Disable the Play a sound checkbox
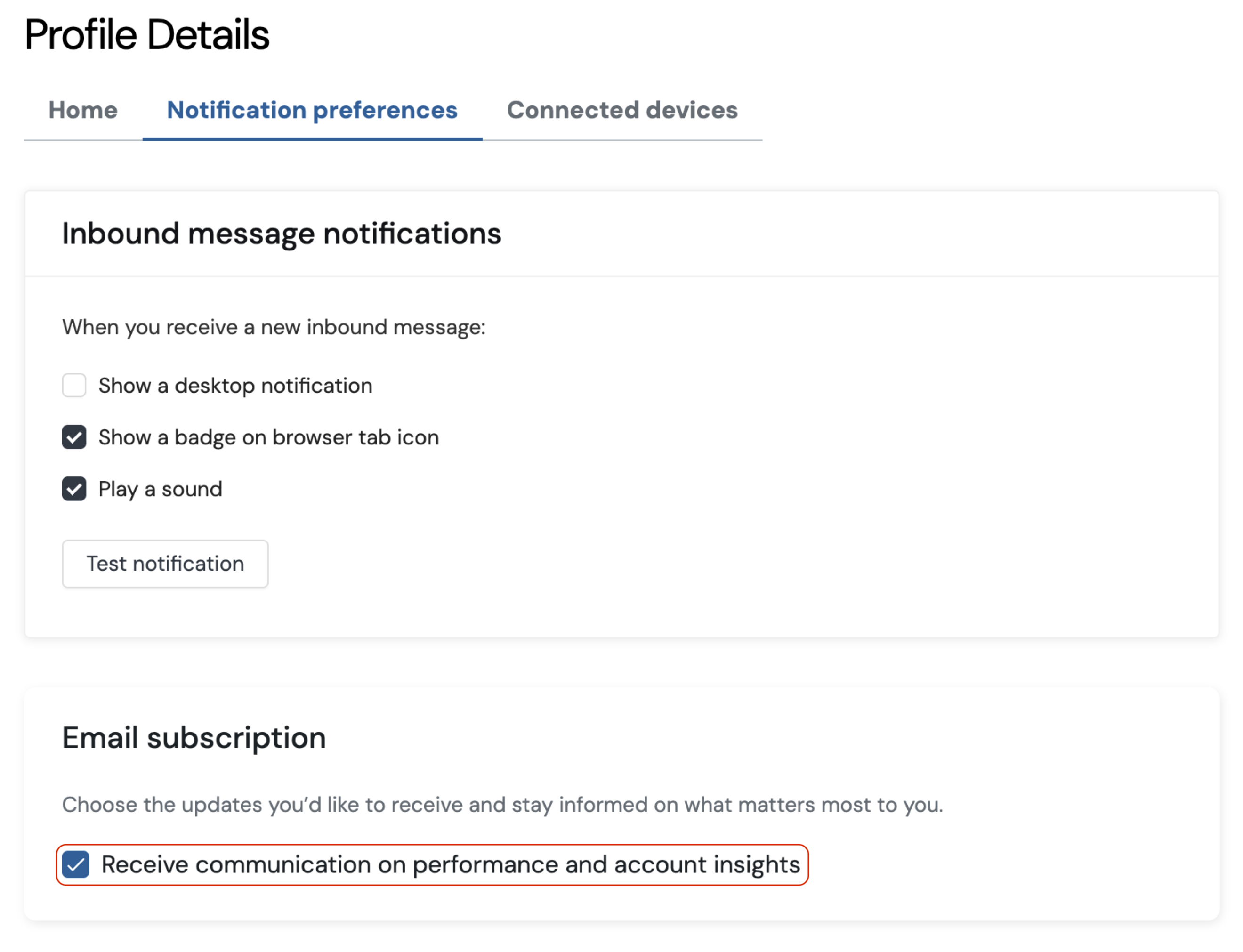The image size is (1243, 952). pyautogui.click(x=74, y=488)
